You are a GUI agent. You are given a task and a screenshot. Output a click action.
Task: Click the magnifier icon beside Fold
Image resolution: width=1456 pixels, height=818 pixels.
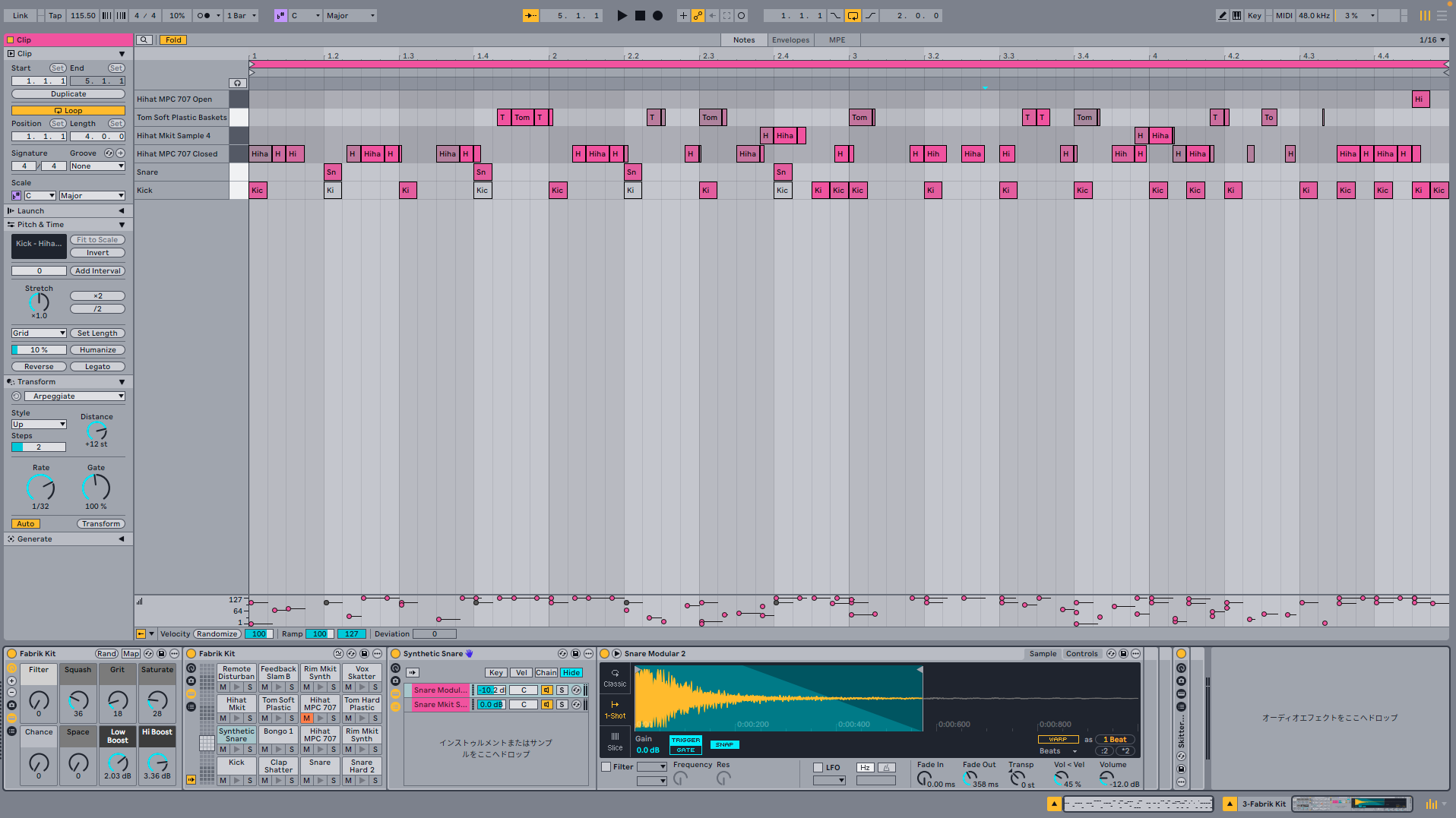144,40
